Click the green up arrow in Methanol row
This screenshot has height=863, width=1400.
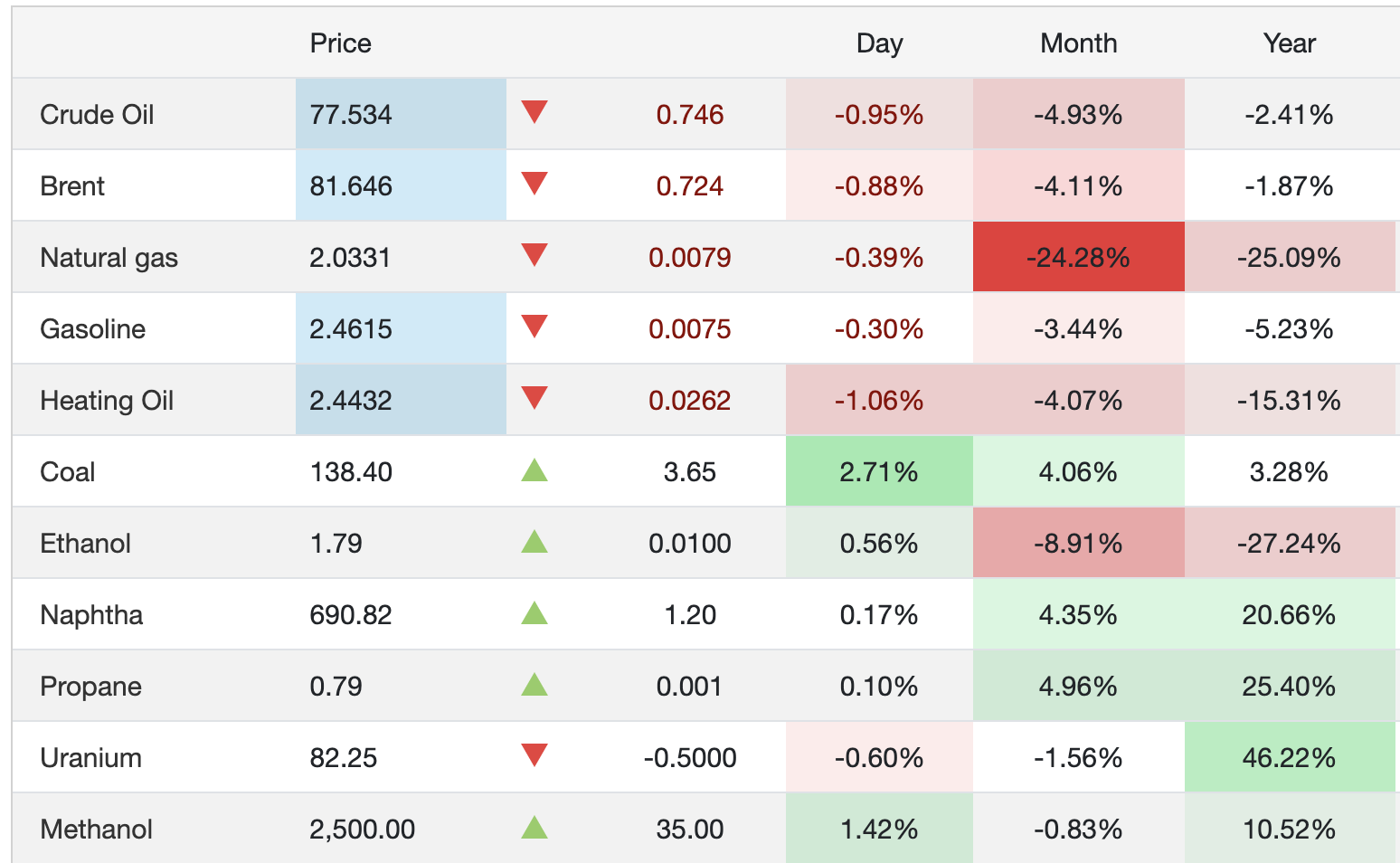coord(534,827)
